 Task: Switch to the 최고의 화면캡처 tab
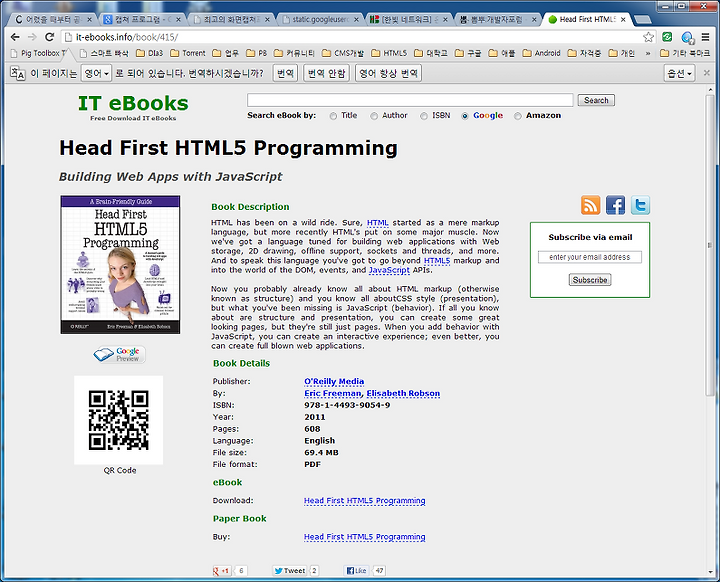[232, 19]
